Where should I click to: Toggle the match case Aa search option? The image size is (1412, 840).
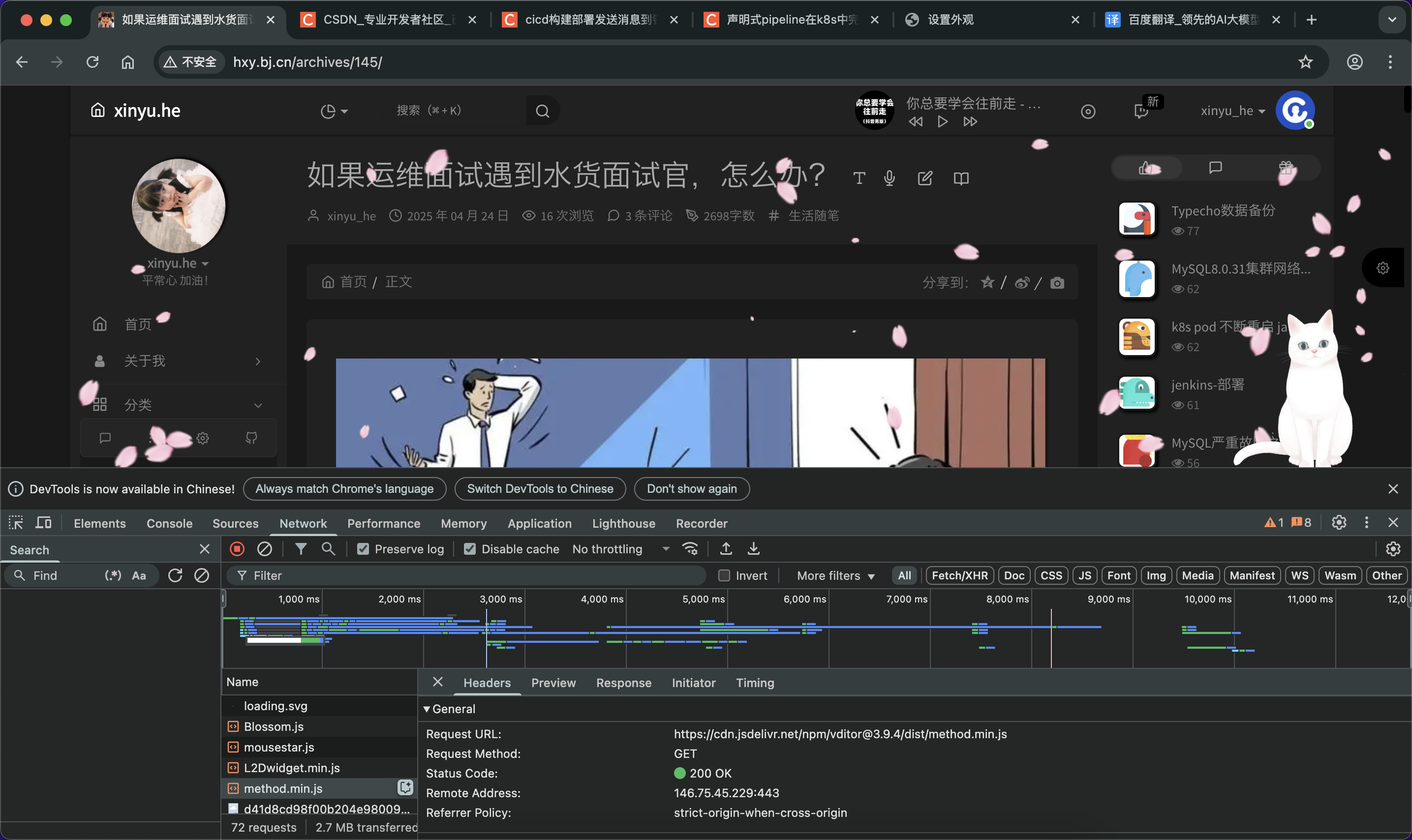(139, 576)
